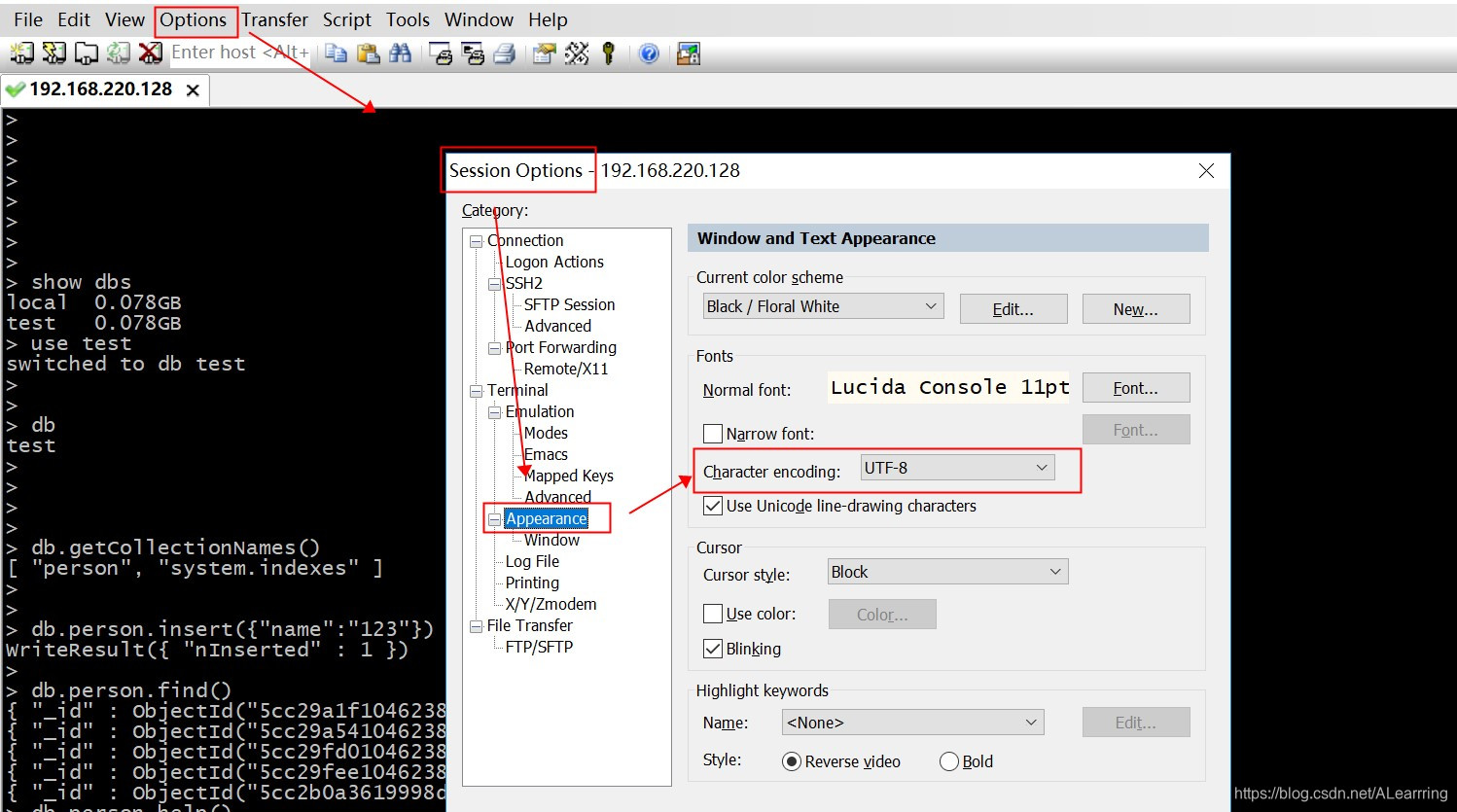Viewport: 1457px width, 812px height.
Task: Click the Connect in Tab icon
Action: (x=87, y=53)
